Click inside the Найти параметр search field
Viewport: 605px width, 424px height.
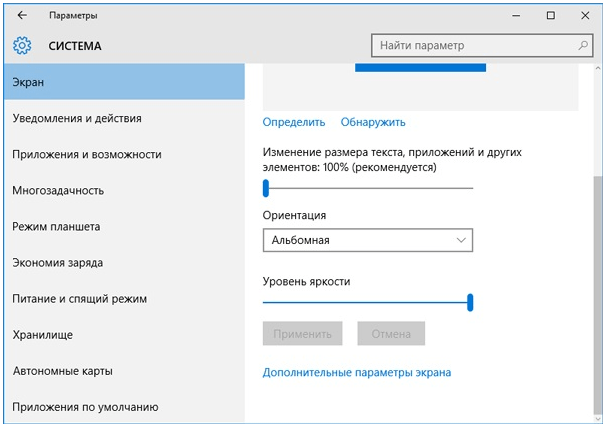(x=482, y=46)
